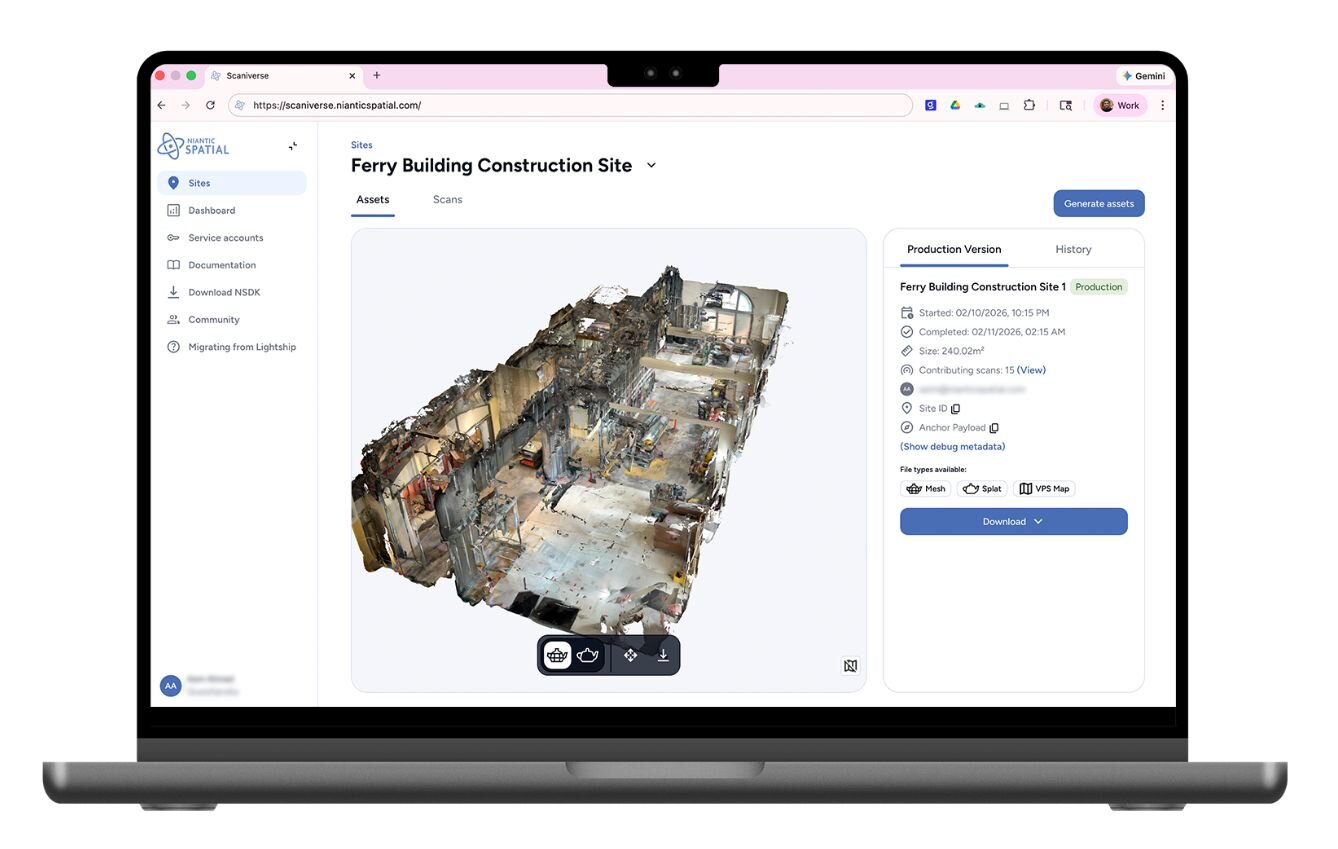Image resolution: width=1338 pixels, height=849 pixels.
Task: Click the browser address bar
Action: tap(570, 105)
